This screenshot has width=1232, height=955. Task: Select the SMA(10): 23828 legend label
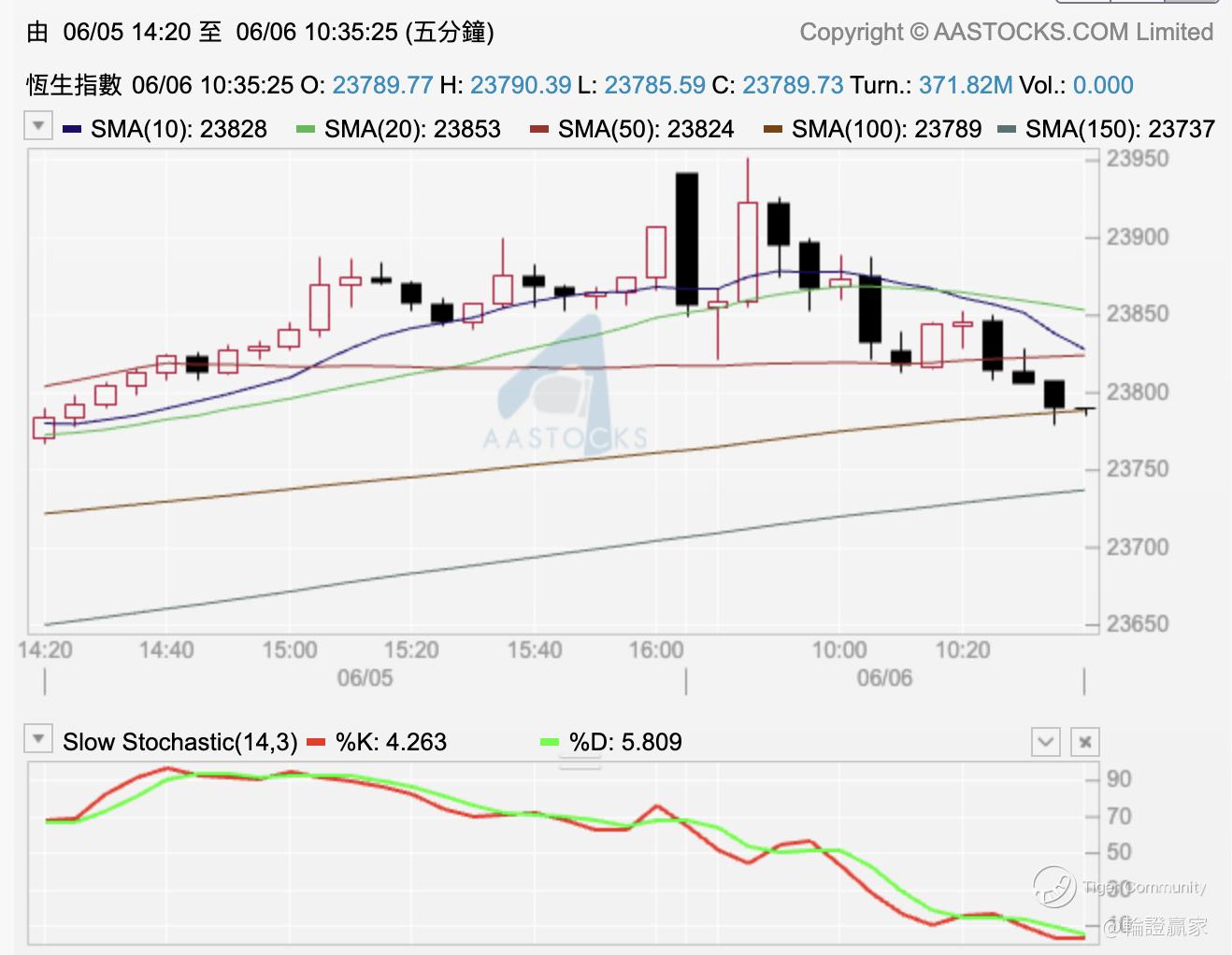coord(179,129)
